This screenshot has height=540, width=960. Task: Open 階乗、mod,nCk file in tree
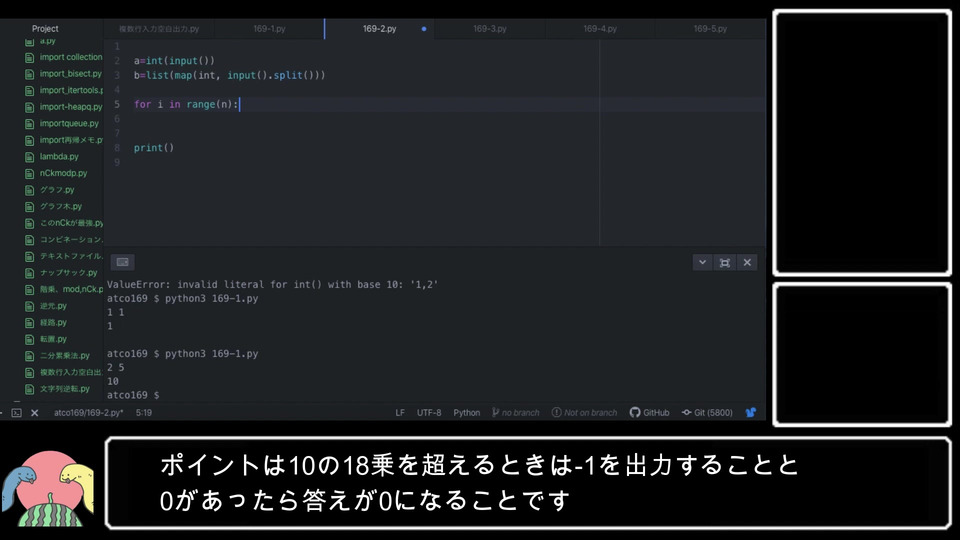(71, 289)
